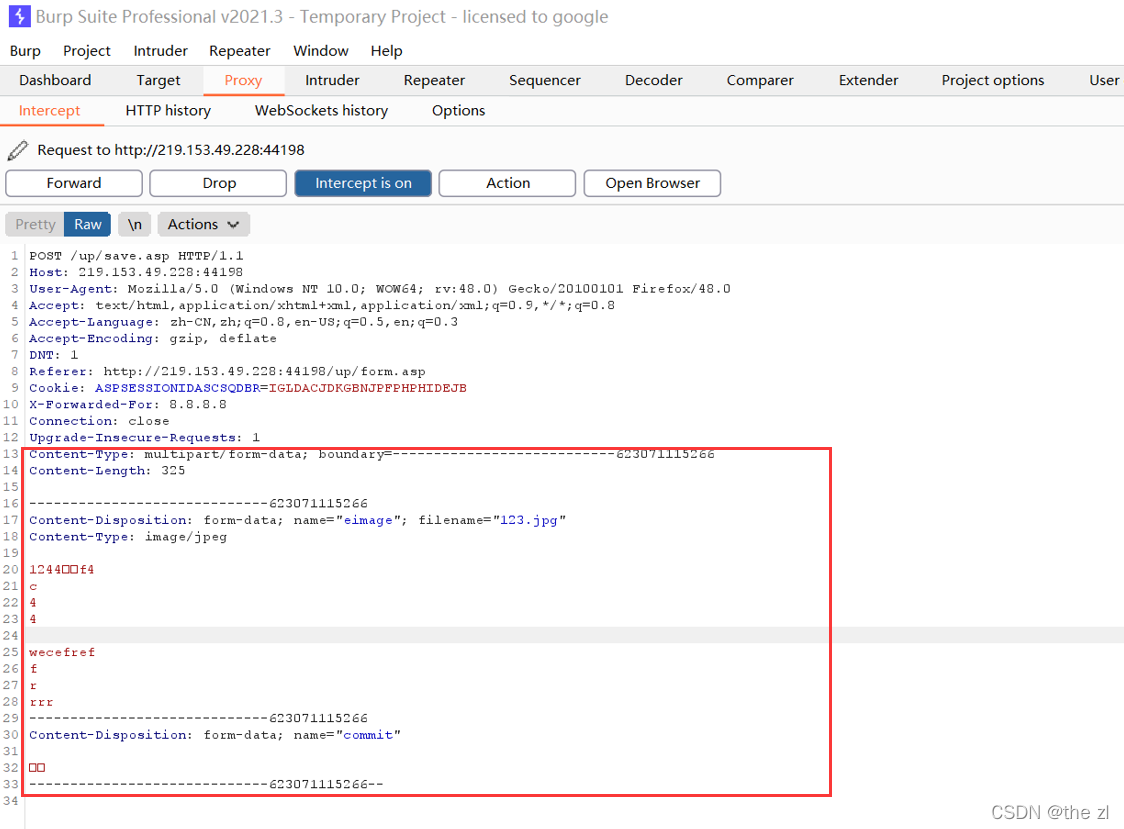
Task: Click the User-Agent header line
Action: tap(380, 289)
